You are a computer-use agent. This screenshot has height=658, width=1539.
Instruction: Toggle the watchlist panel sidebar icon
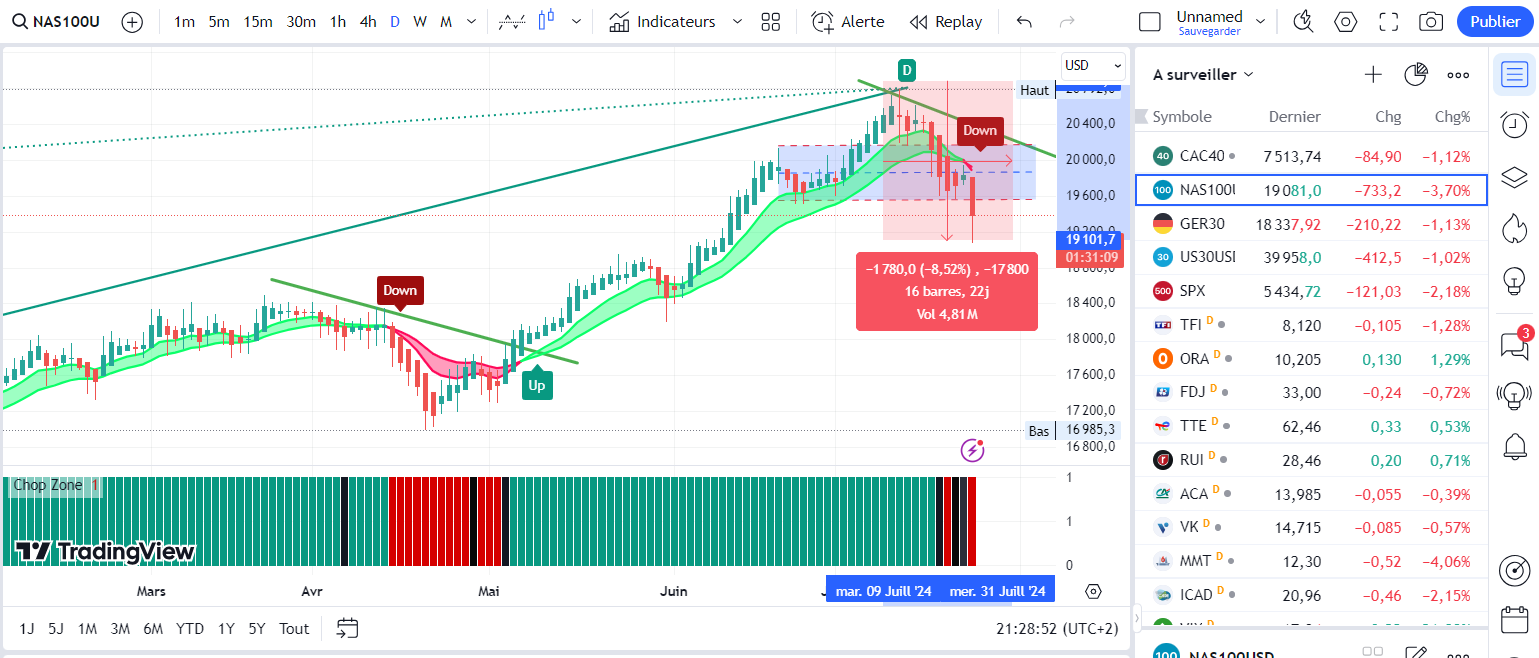1515,74
